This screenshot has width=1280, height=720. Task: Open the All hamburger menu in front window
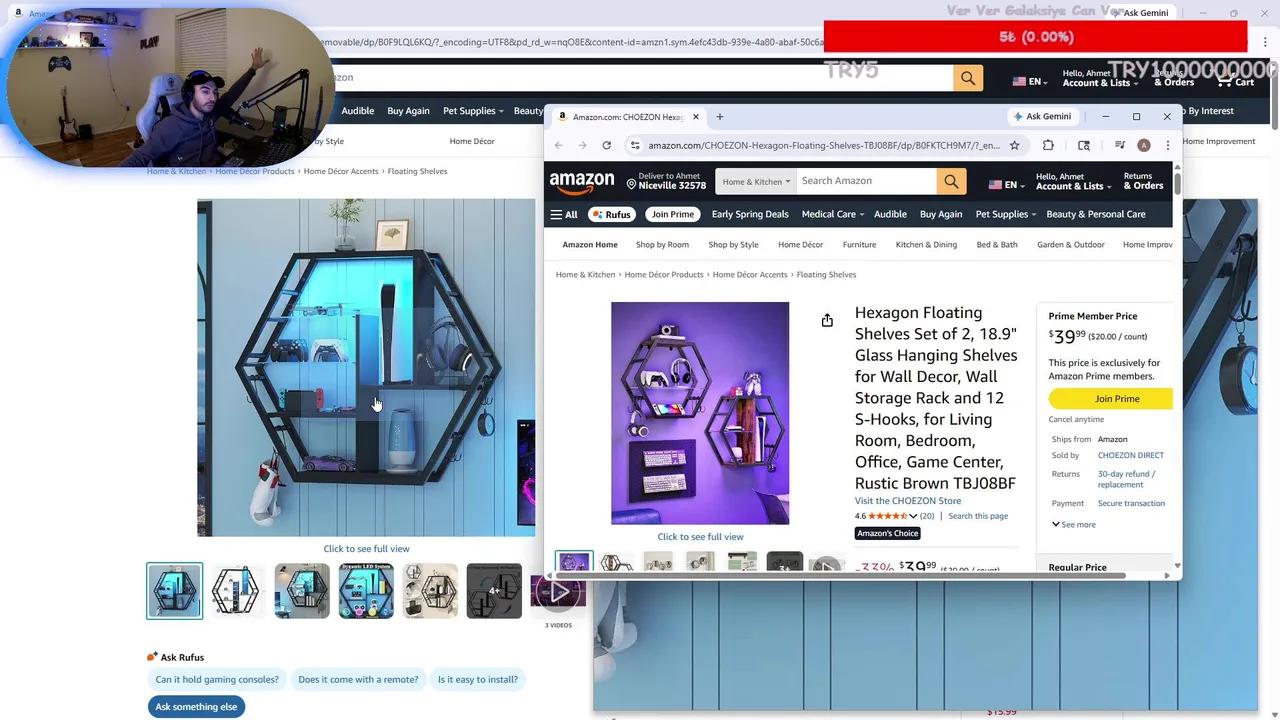(x=564, y=214)
